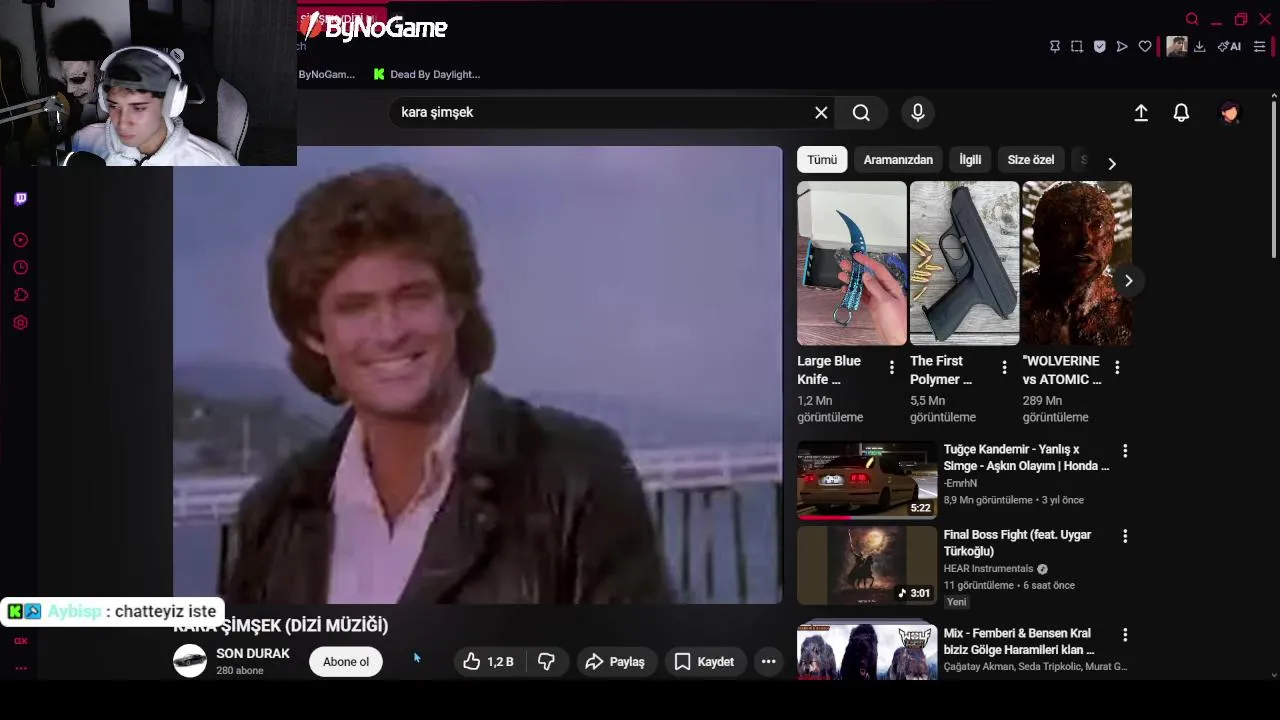Open 'The First Polymer' short thumbnail
This screenshot has width=1280, height=720.
click(965, 263)
